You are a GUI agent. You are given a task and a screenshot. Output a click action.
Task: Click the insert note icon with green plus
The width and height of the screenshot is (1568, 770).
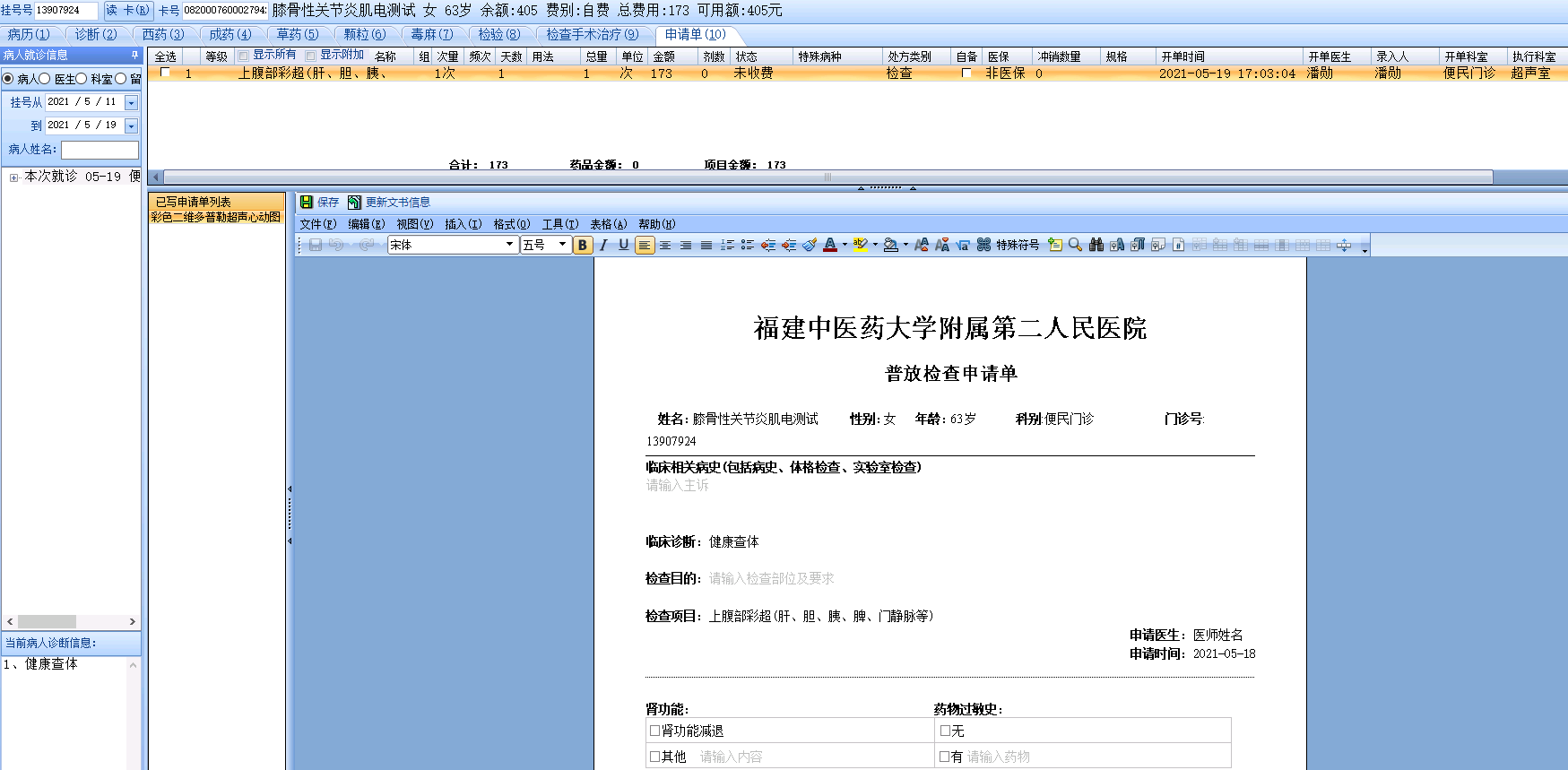click(1055, 245)
